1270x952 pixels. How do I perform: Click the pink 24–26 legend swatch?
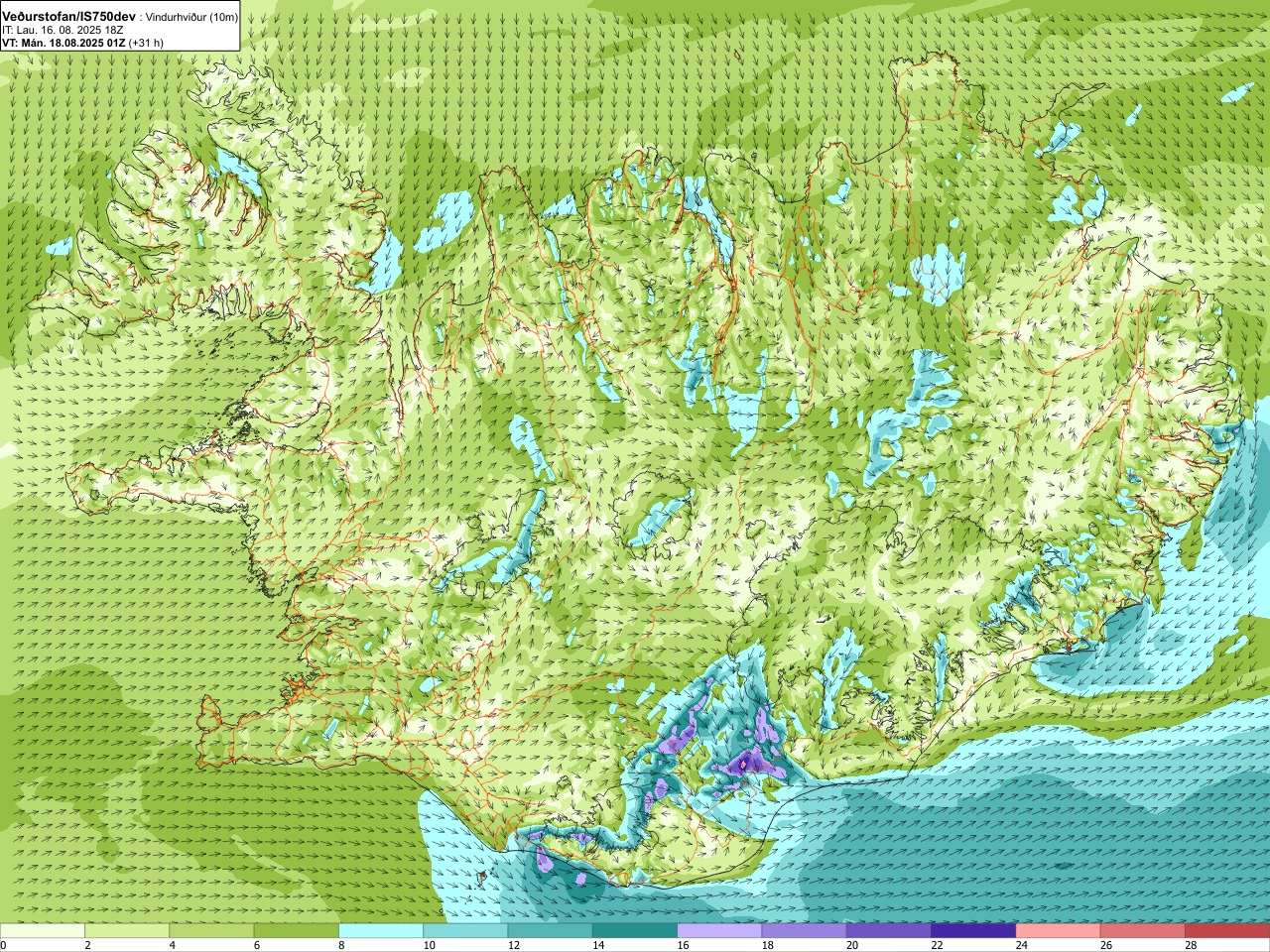click(1059, 931)
